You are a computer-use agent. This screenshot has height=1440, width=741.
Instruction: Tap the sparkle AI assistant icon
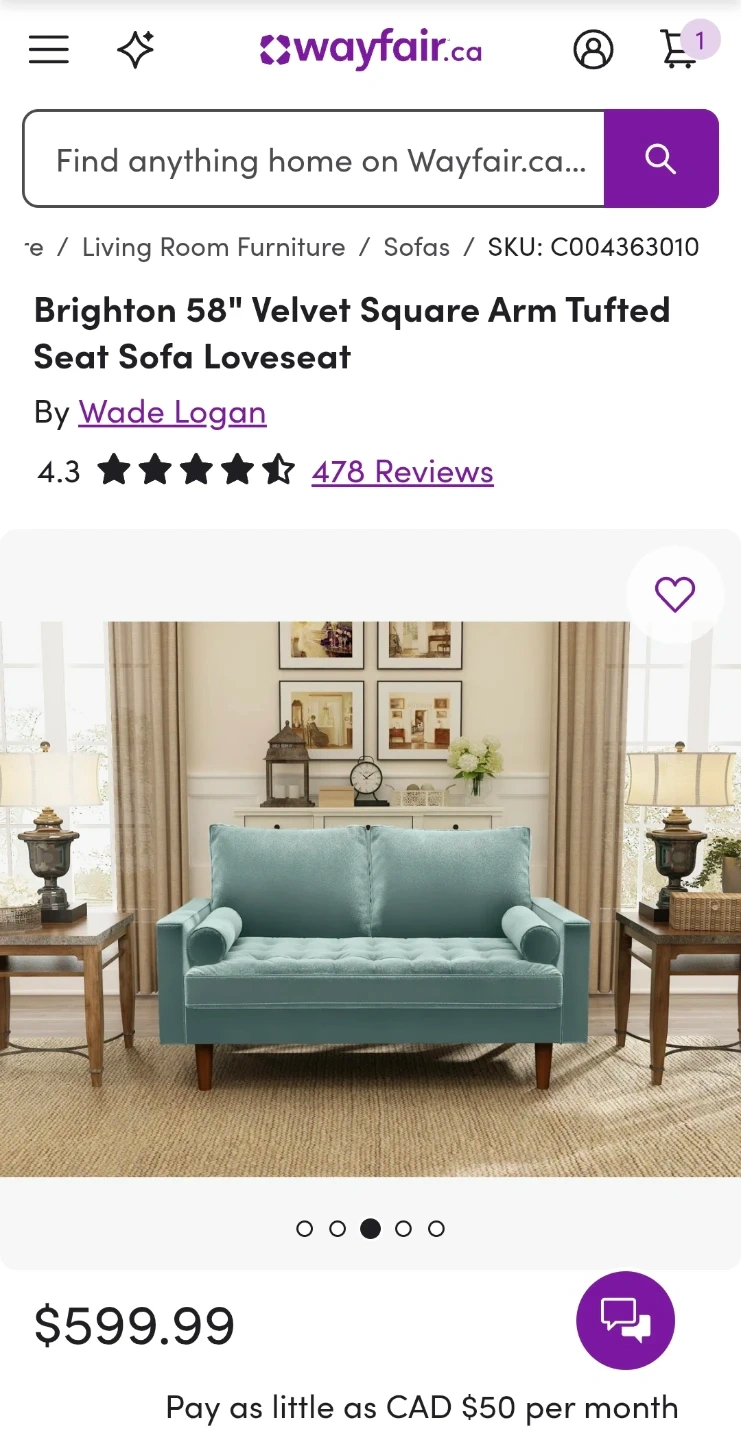[136, 49]
